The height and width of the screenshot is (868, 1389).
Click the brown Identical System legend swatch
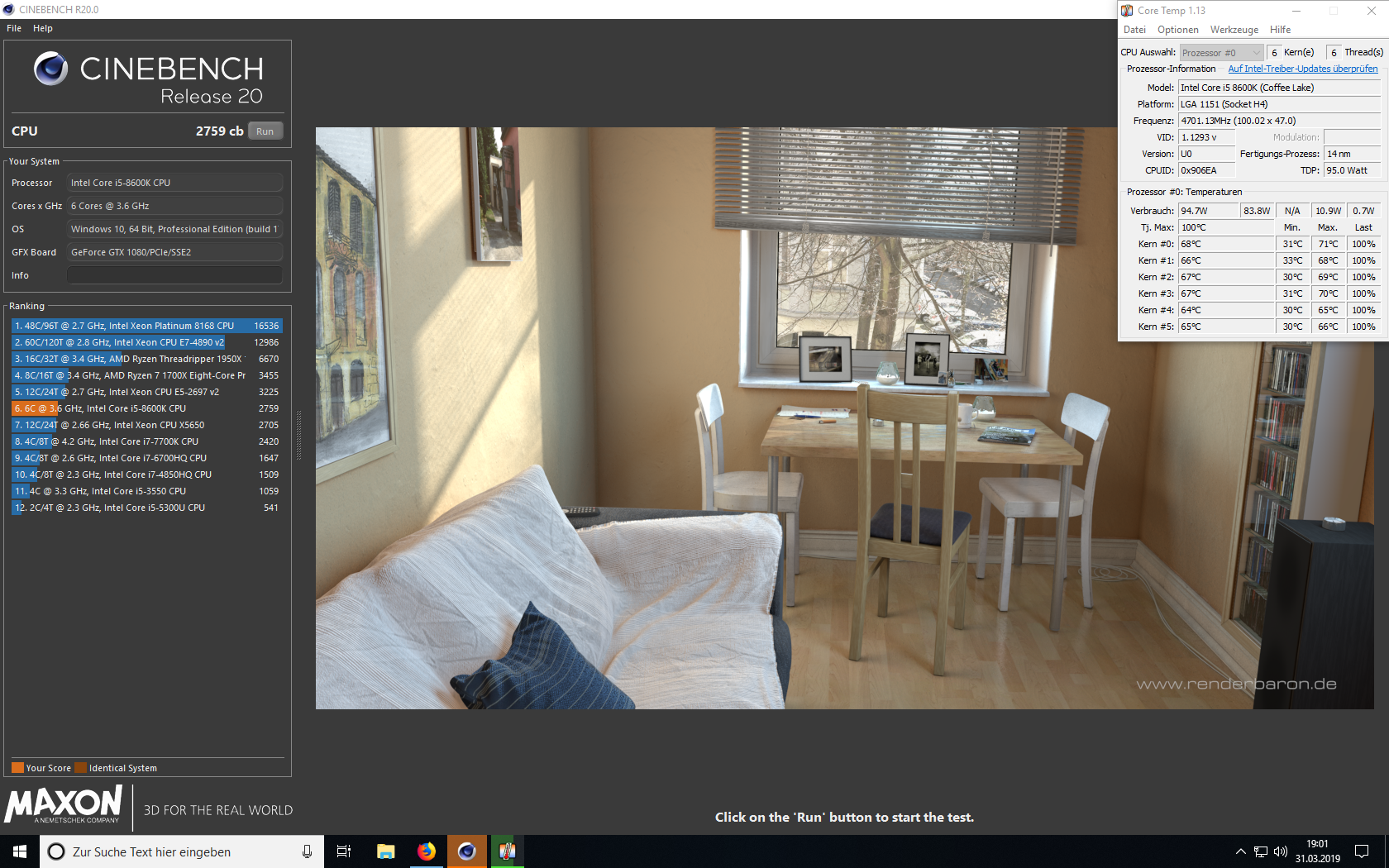80,767
